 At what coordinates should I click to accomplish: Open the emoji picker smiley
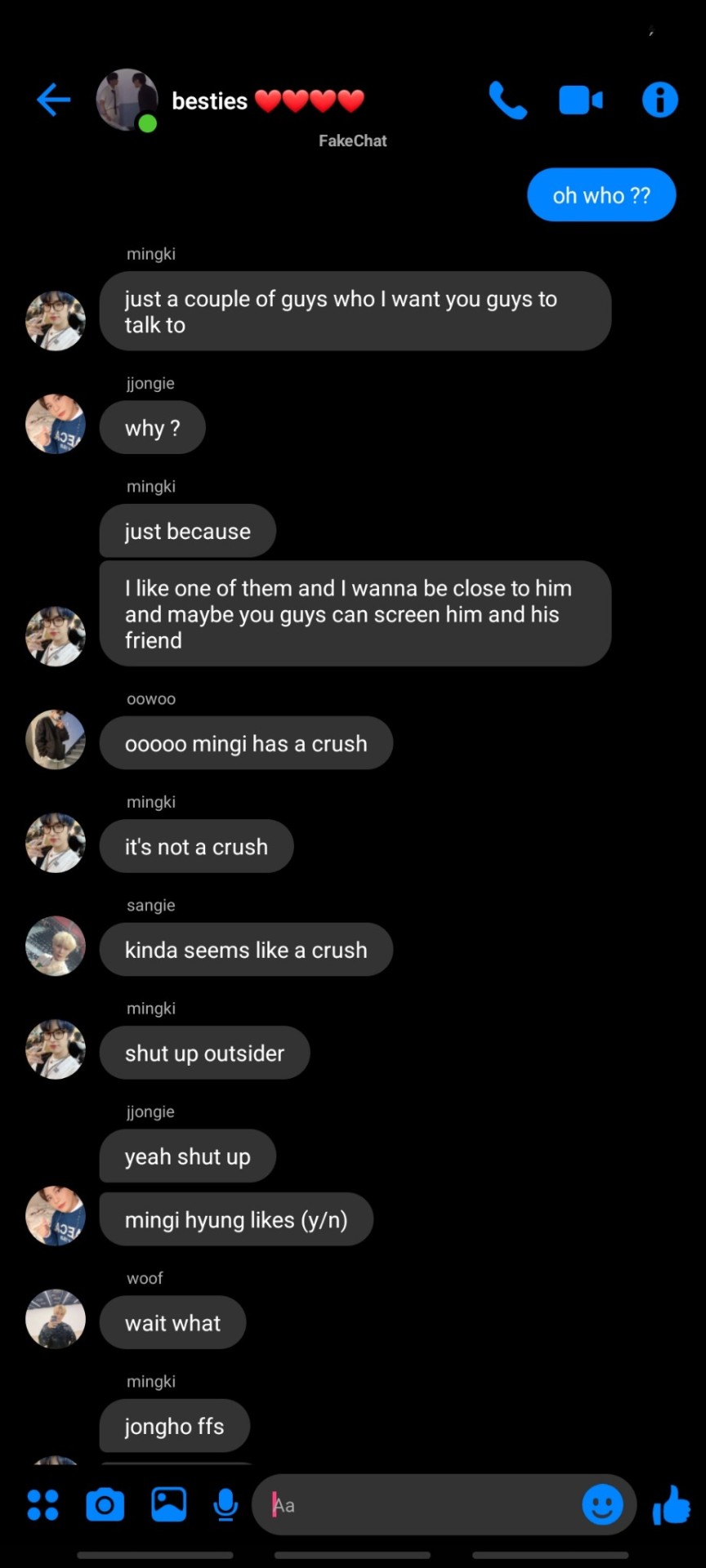tap(602, 1504)
